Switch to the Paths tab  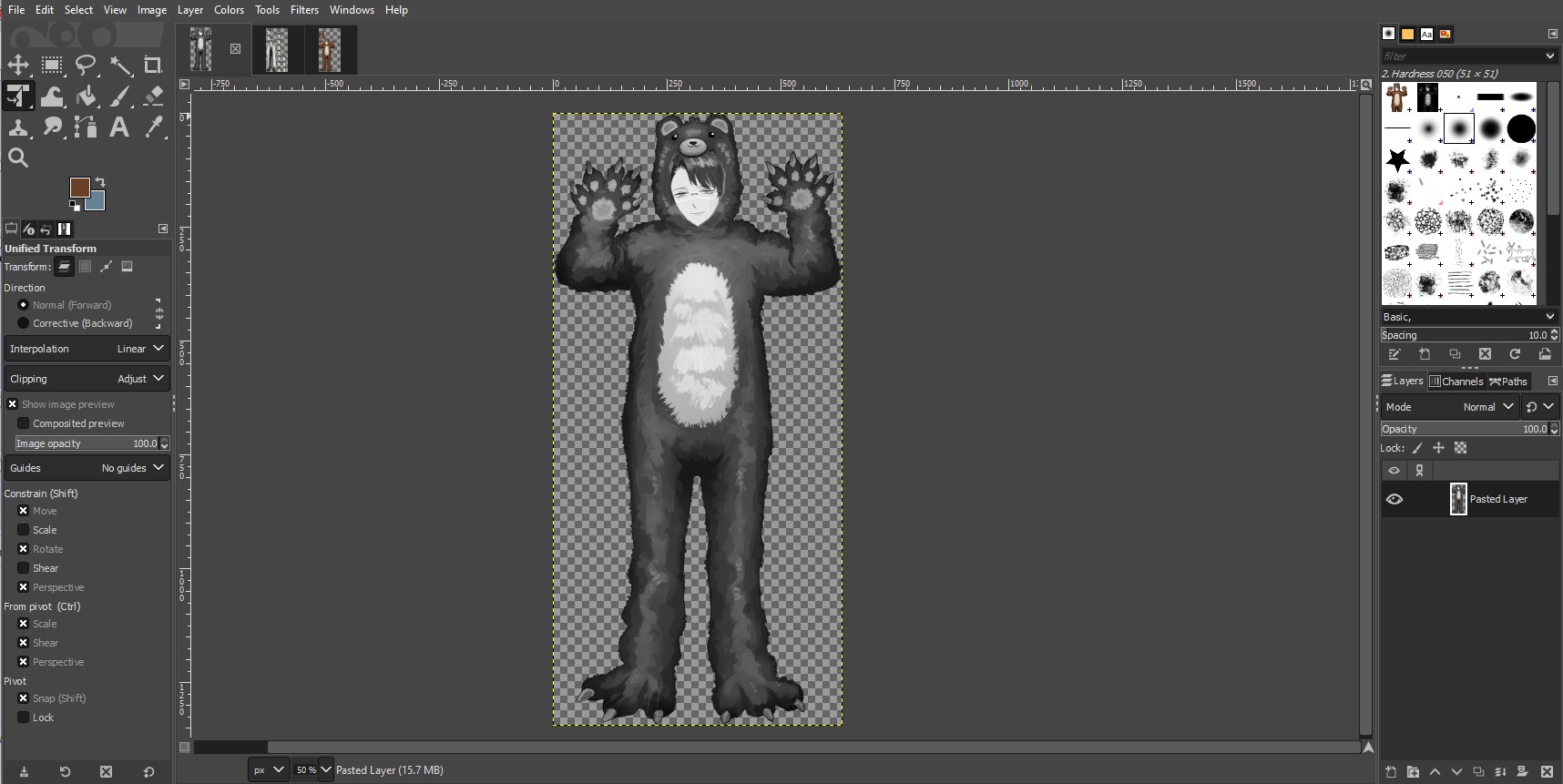(1508, 382)
